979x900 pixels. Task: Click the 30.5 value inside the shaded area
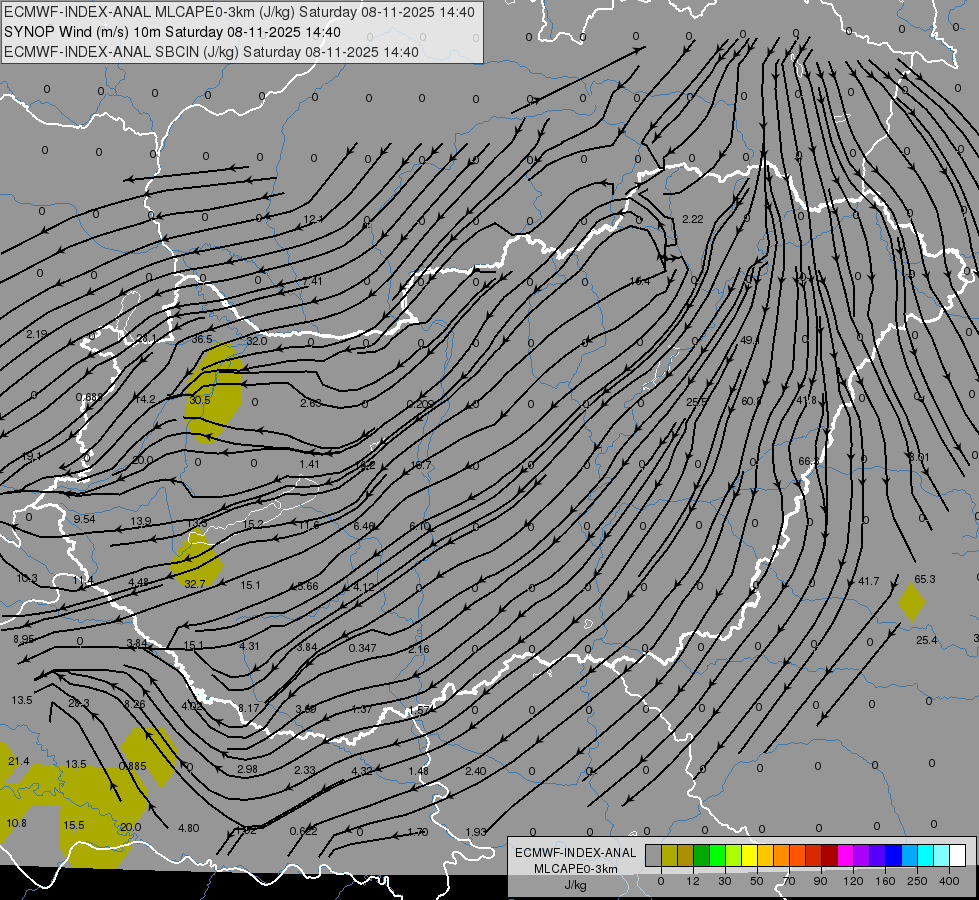[x=200, y=400]
